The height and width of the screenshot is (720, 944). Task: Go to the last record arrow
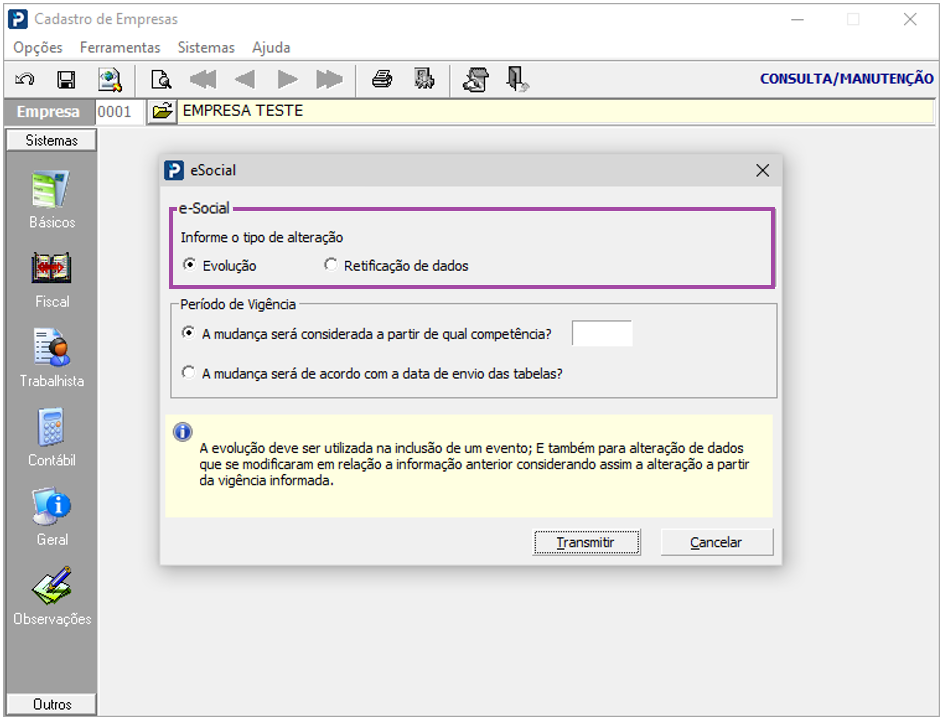(329, 79)
